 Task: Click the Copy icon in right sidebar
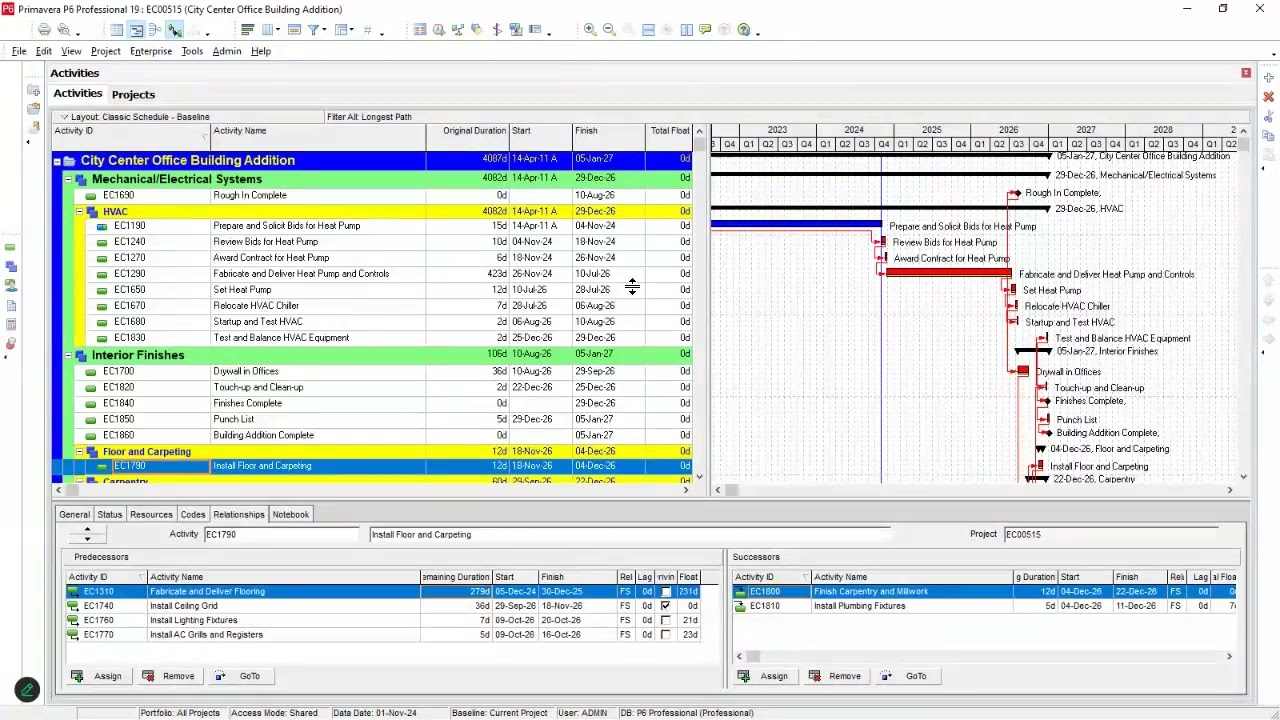tap(1268, 136)
